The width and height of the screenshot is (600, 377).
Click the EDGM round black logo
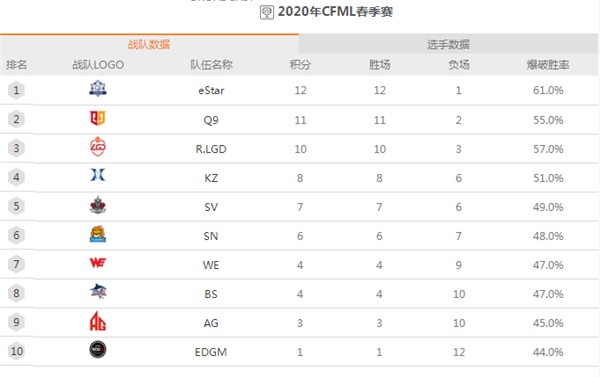(98, 349)
